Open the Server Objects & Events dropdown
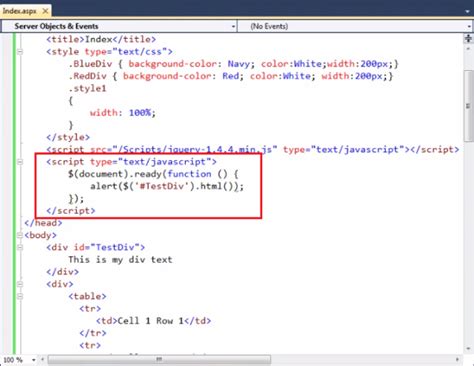 click(x=119, y=26)
